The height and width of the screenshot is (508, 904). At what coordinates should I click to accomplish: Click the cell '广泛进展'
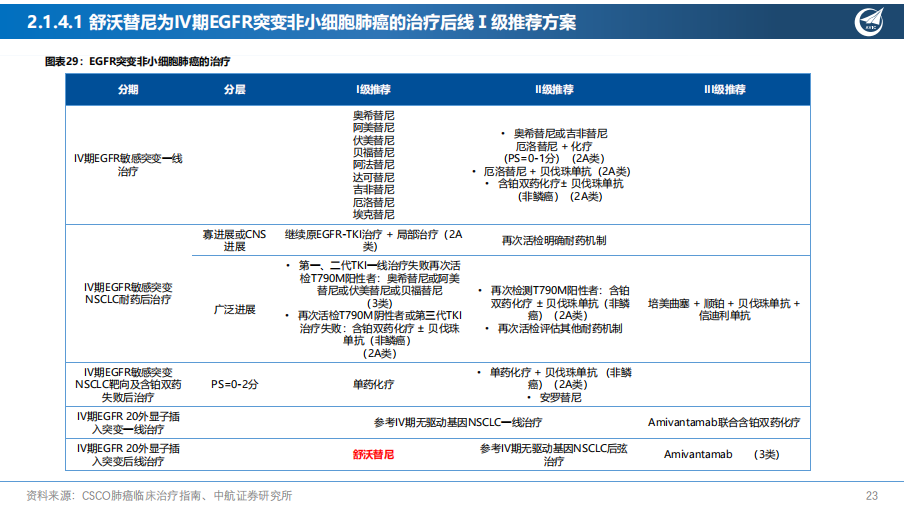click(235, 310)
